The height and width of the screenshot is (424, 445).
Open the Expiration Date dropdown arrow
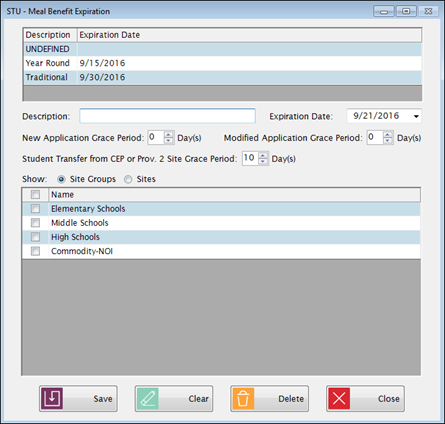[x=416, y=116]
